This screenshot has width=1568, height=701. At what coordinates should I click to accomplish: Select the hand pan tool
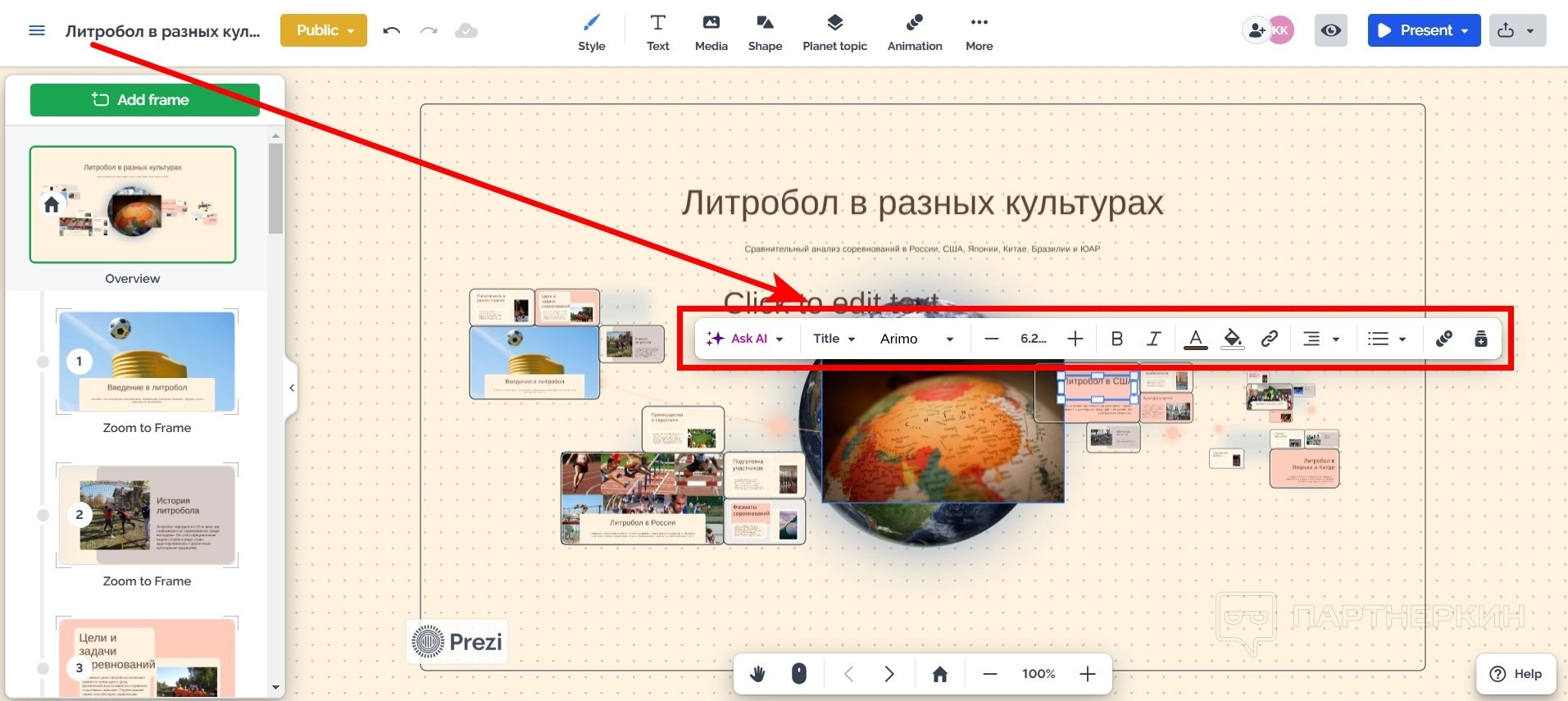pyautogui.click(x=757, y=674)
